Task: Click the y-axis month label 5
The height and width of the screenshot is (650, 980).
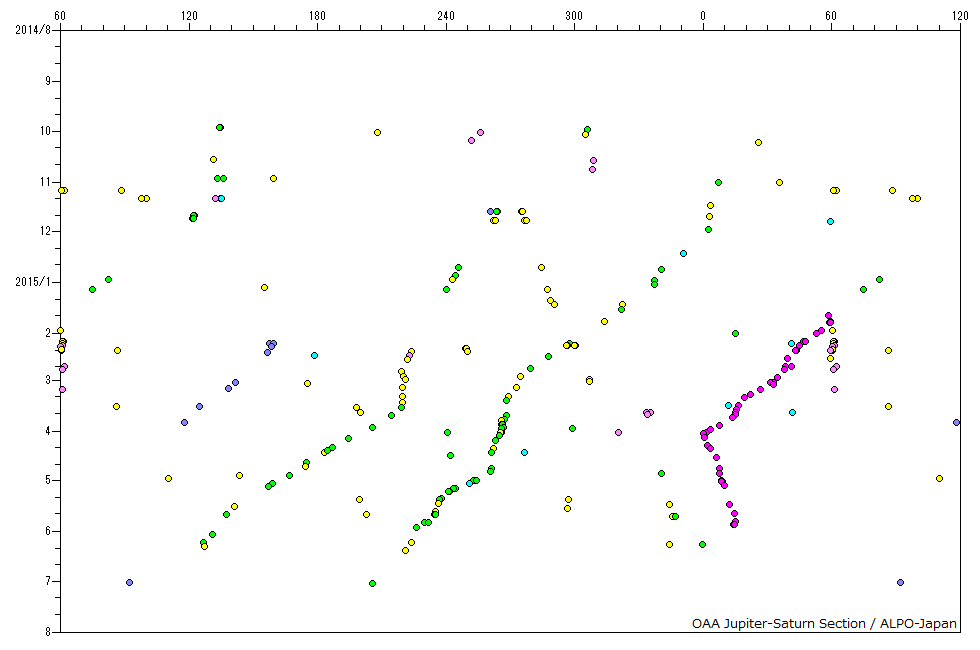Action: [x=48, y=481]
